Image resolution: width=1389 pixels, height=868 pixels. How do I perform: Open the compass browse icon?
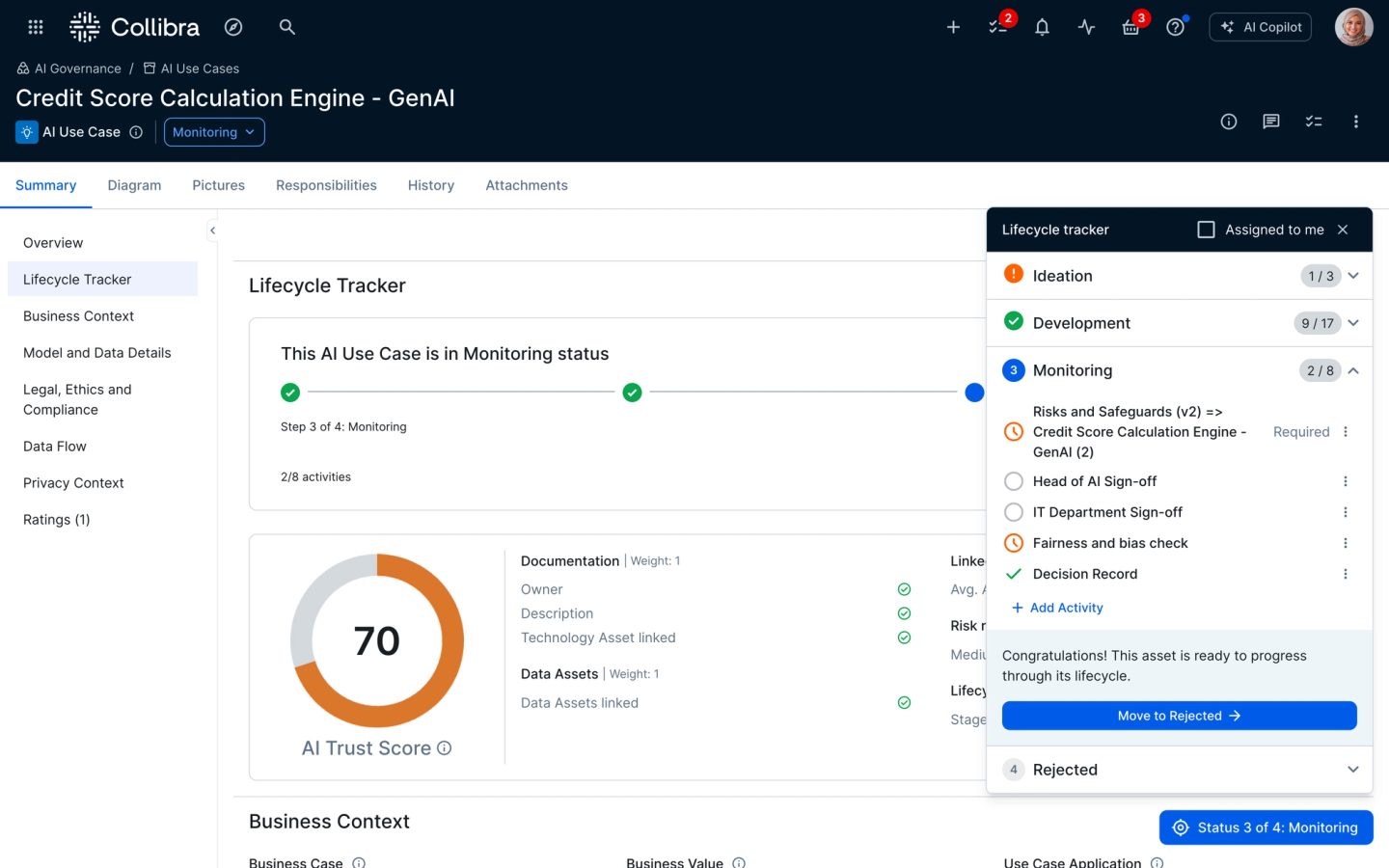[233, 27]
